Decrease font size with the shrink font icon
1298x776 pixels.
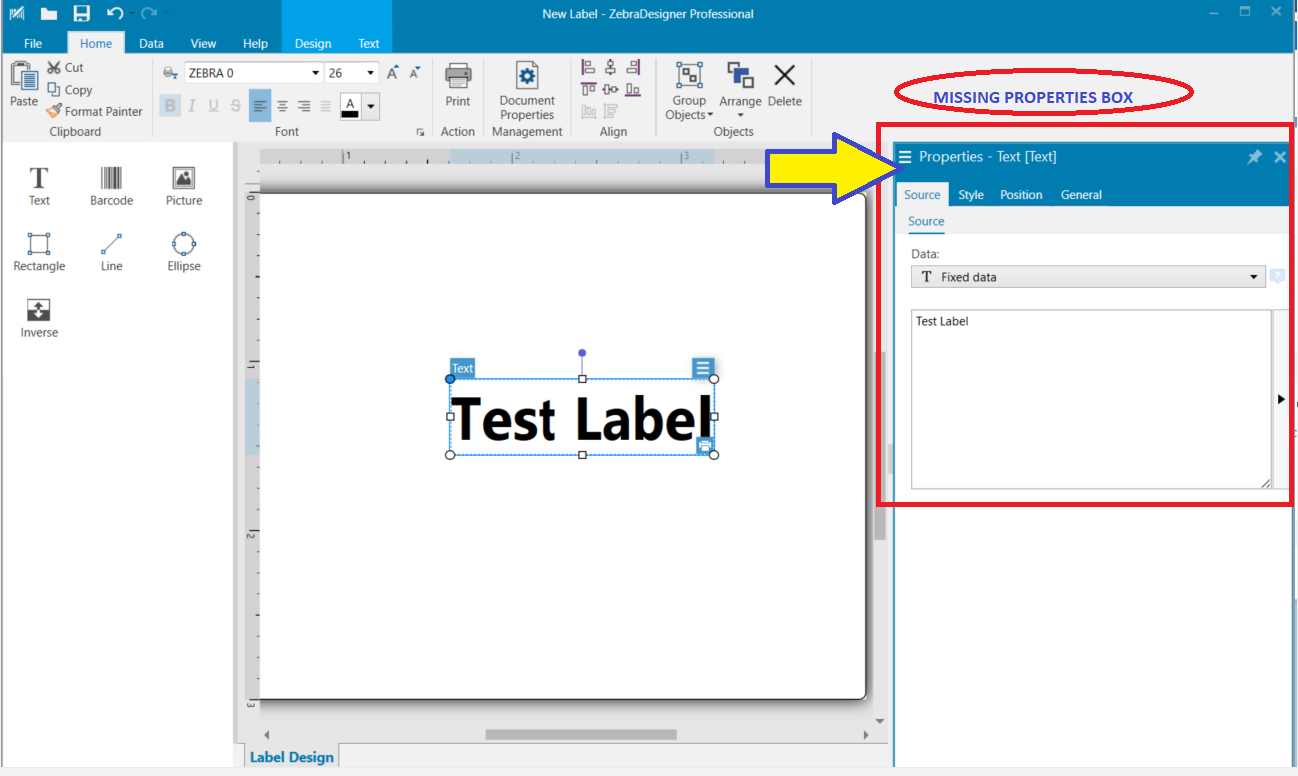coord(415,73)
